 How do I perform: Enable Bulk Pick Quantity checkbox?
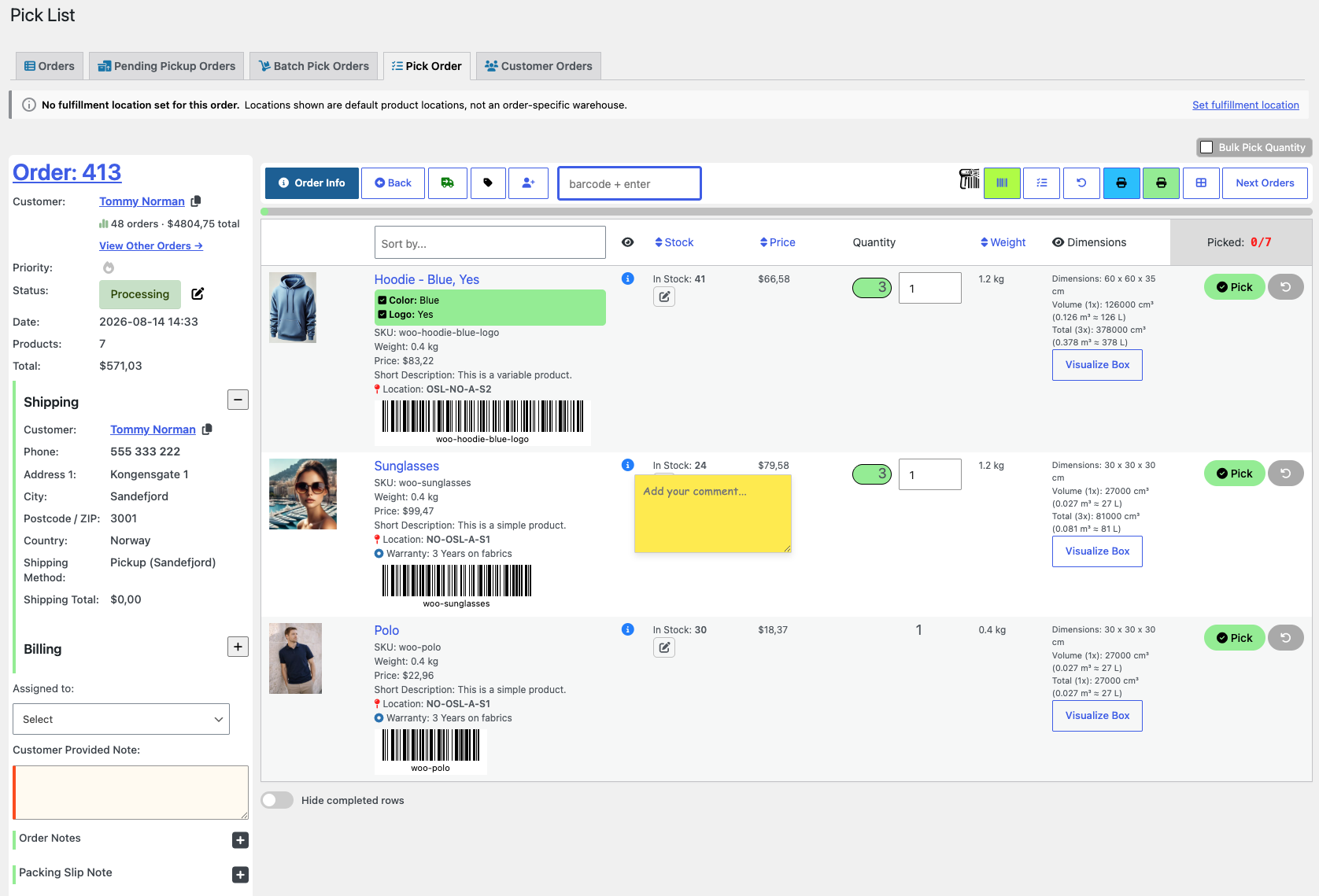1206,147
